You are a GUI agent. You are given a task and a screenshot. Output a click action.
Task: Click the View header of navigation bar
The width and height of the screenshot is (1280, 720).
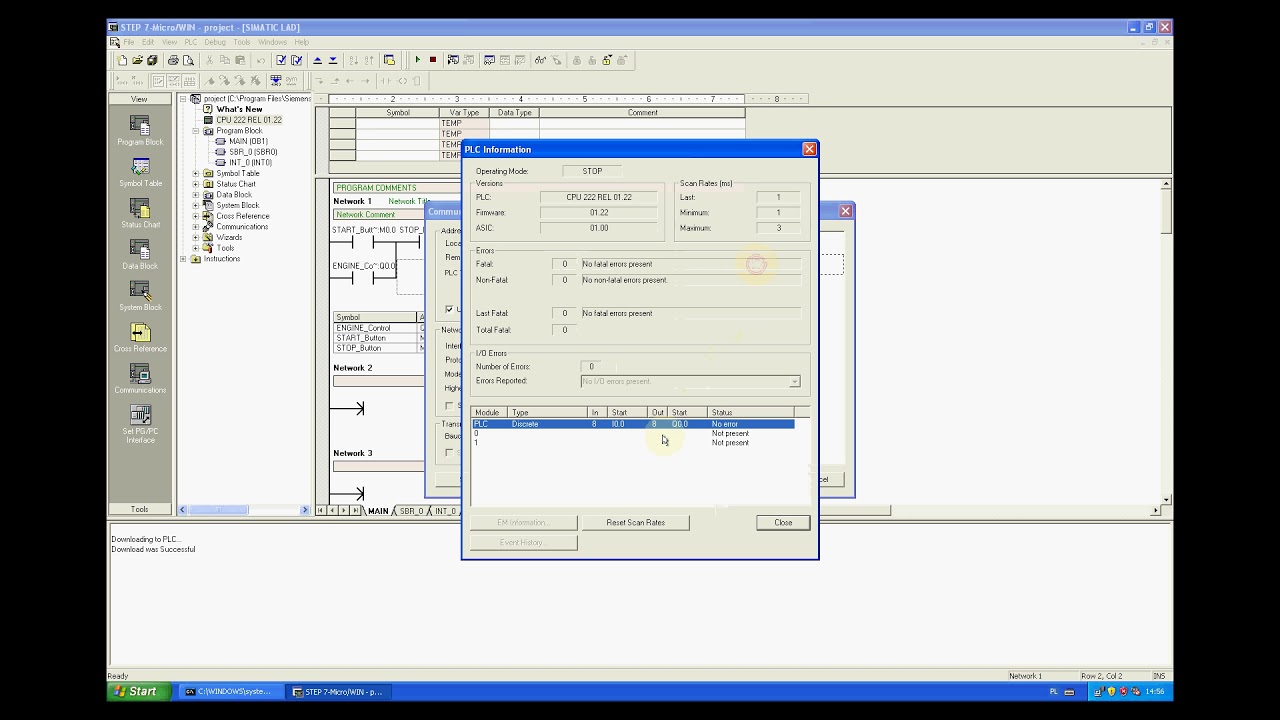click(139, 99)
